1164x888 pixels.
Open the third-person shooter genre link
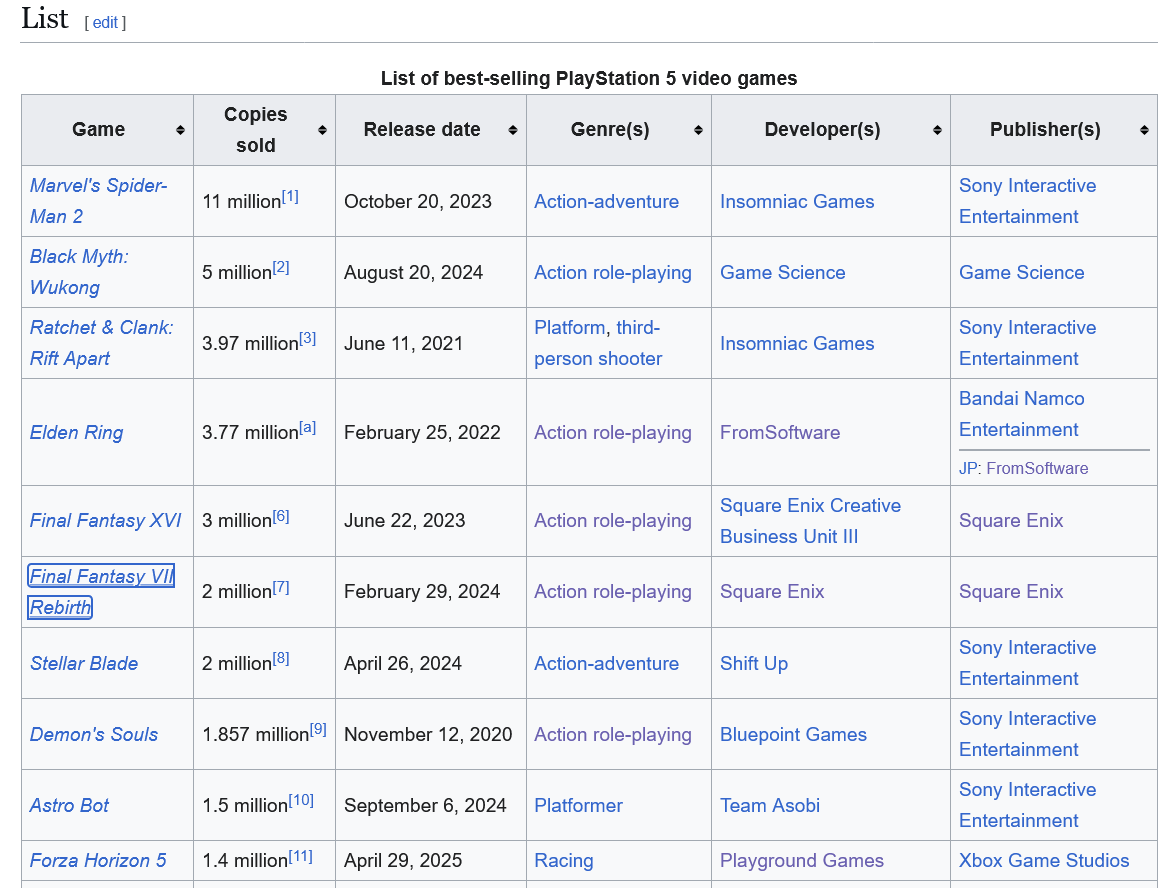click(598, 358)
